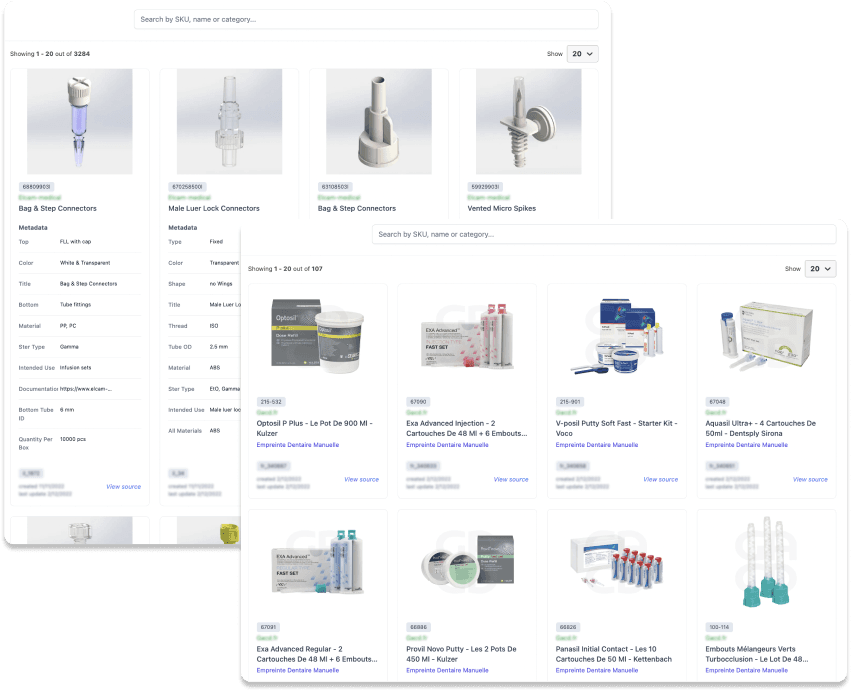Click View source in V-posil Putty card

tap(661, 480)
